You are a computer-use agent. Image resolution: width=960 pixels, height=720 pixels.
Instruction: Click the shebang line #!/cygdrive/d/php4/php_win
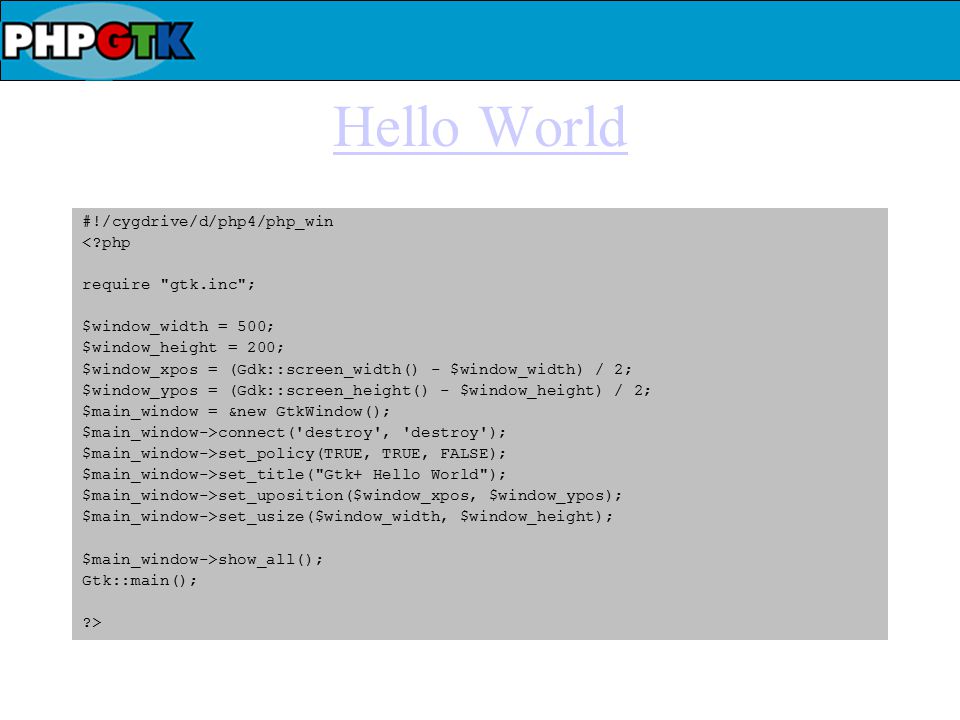208,222
